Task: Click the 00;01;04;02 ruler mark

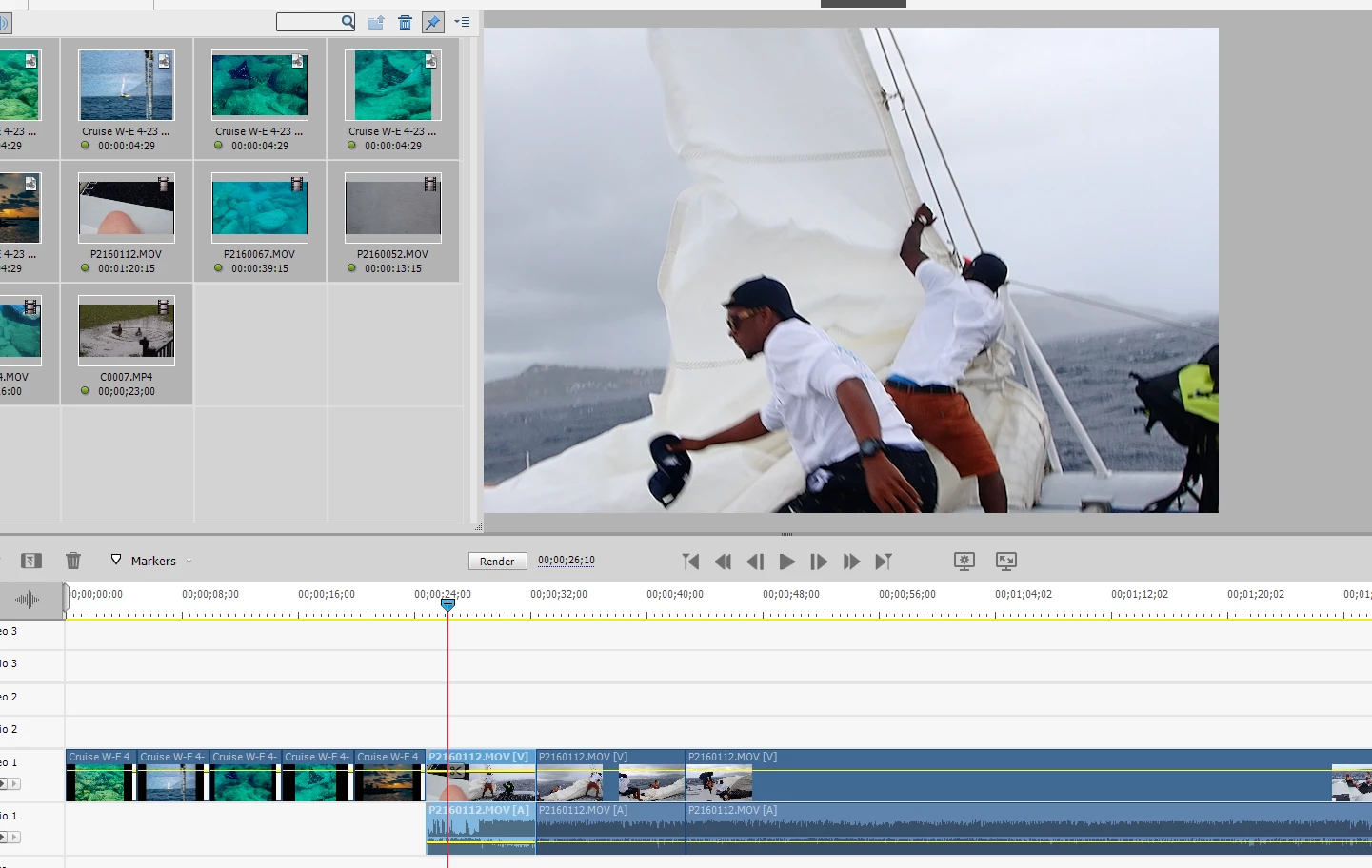Action: 1024,594
